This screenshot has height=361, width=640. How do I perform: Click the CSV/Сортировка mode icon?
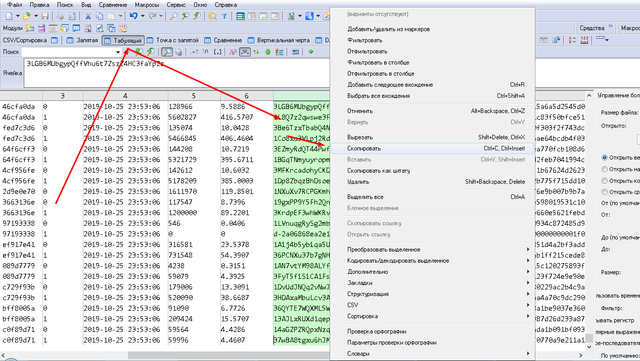(x=54, y=40)
